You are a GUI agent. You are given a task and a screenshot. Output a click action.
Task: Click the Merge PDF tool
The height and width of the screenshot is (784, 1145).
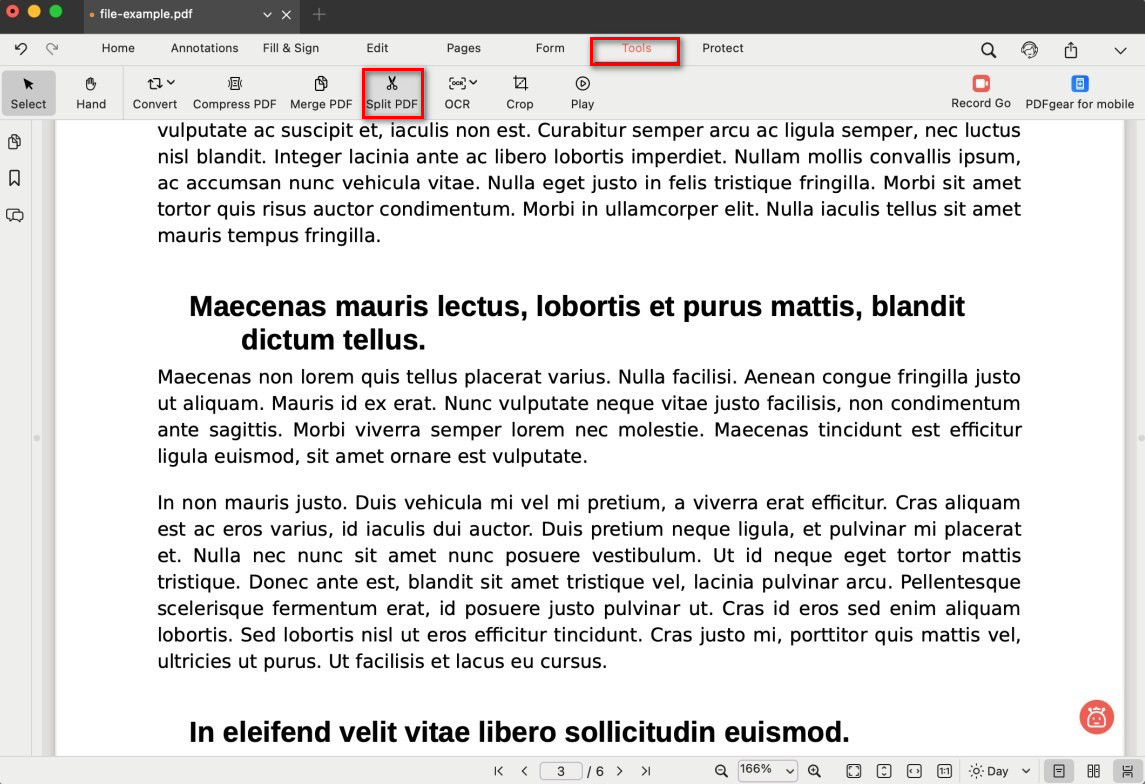[x=321, y=92]
